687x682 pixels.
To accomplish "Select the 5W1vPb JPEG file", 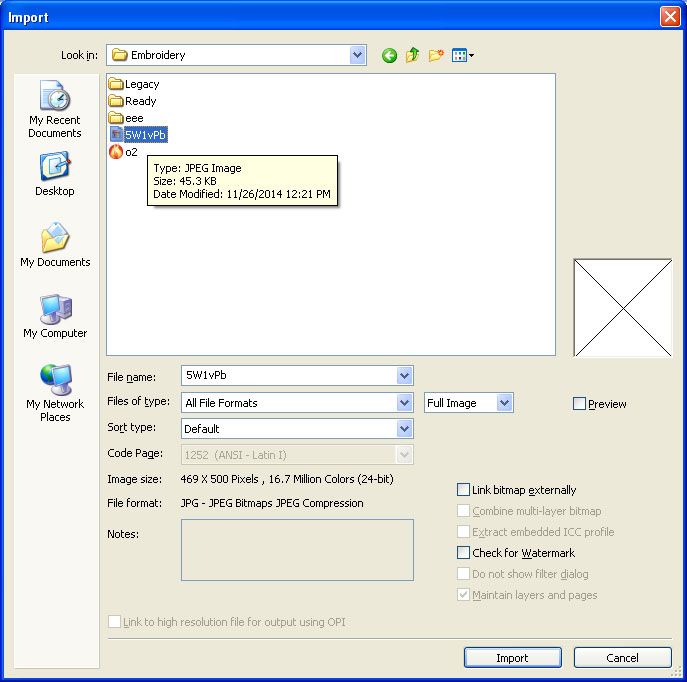I will tap(138, 135).
